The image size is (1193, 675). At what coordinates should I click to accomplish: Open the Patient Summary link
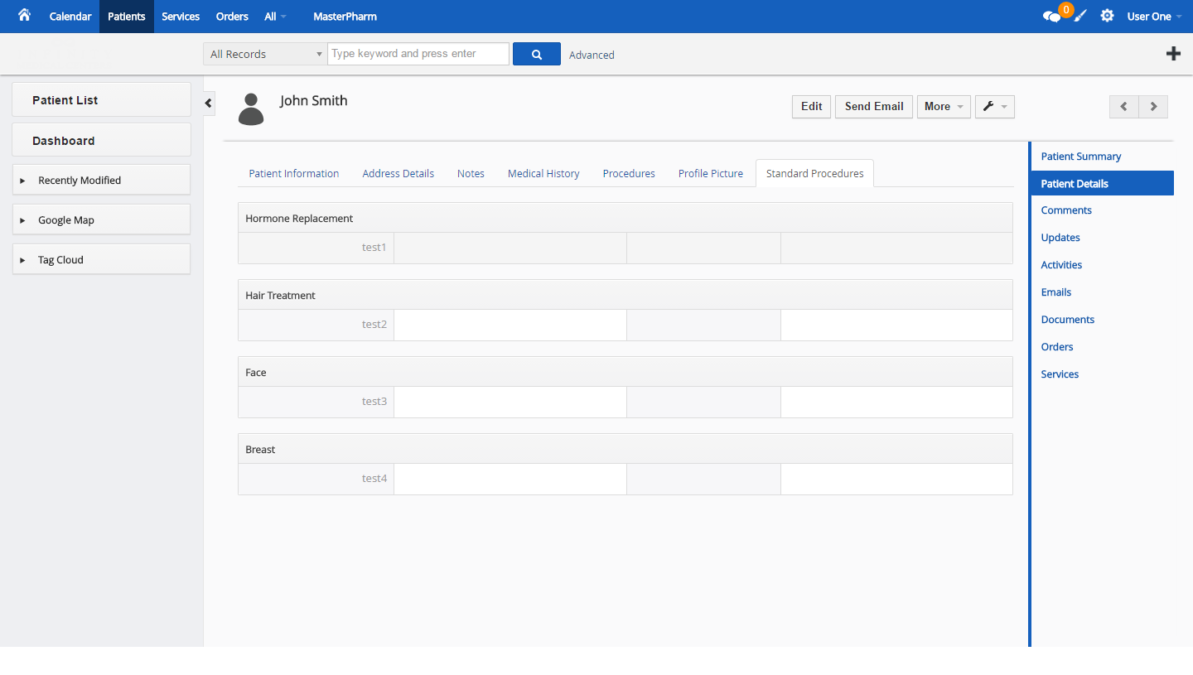coord(1081,156)
